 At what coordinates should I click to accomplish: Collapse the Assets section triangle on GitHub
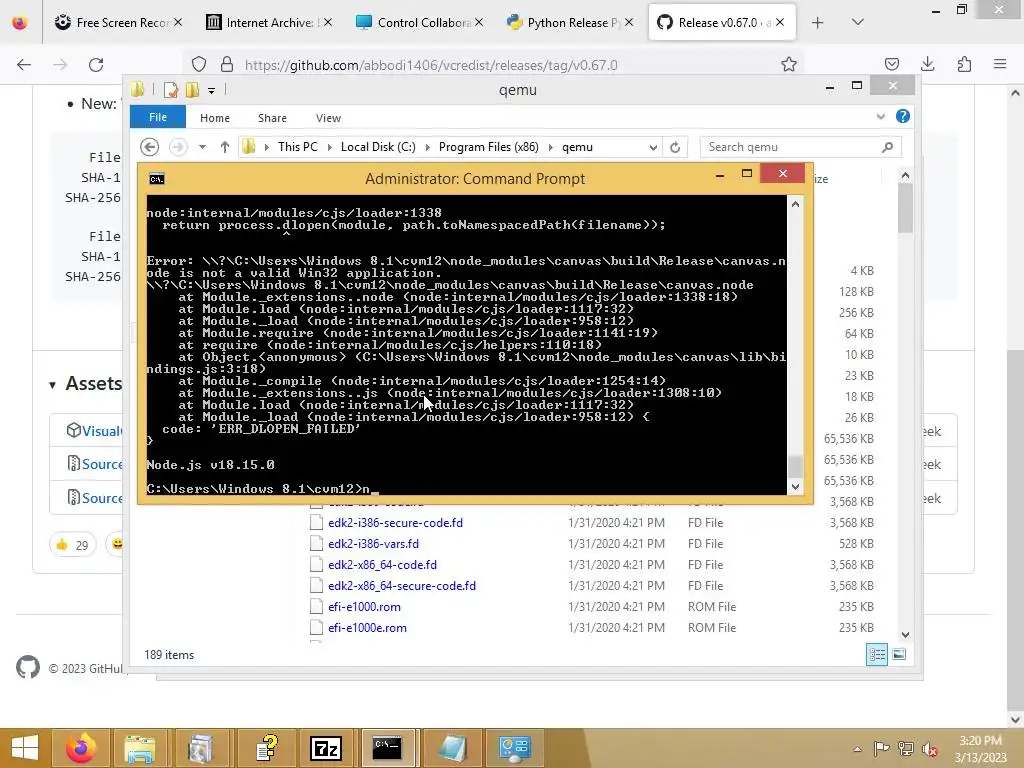(52, 385)
